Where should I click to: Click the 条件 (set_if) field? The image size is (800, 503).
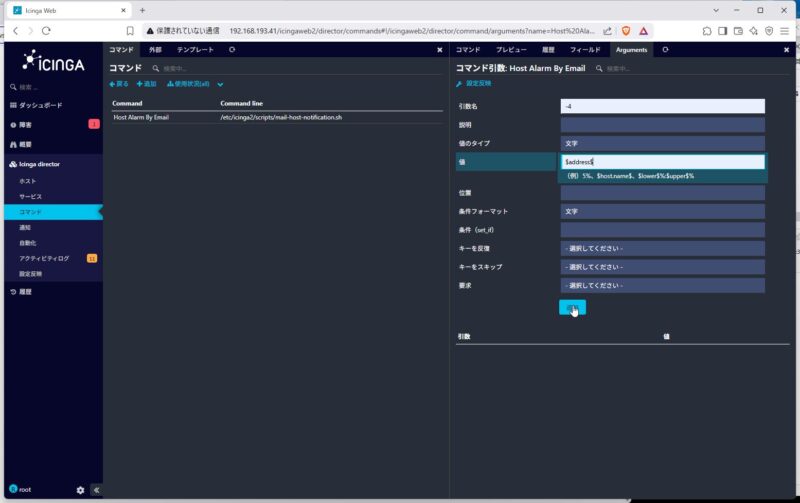coord(663,230)
